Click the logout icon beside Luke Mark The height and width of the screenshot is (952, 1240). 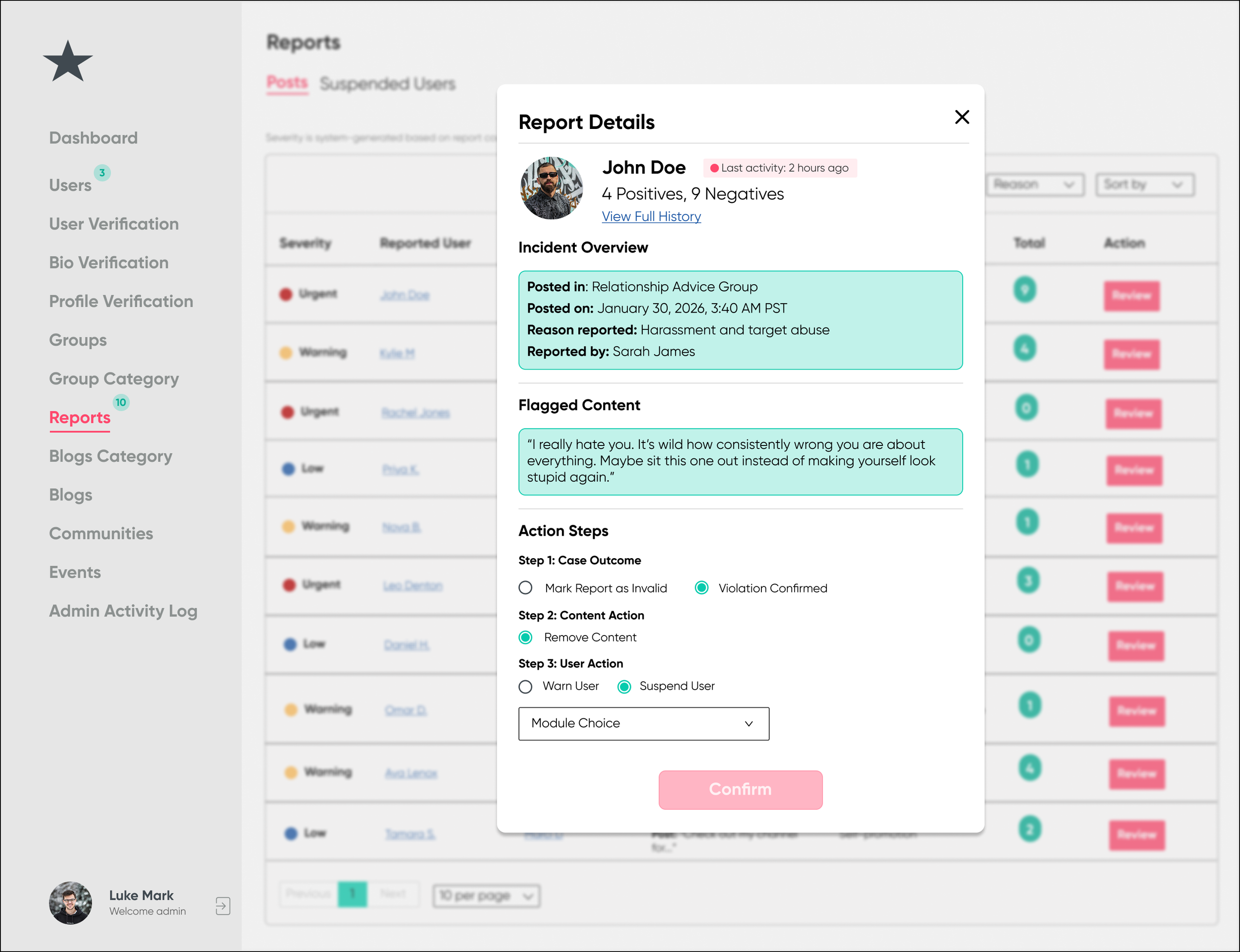tap(223, 905)
